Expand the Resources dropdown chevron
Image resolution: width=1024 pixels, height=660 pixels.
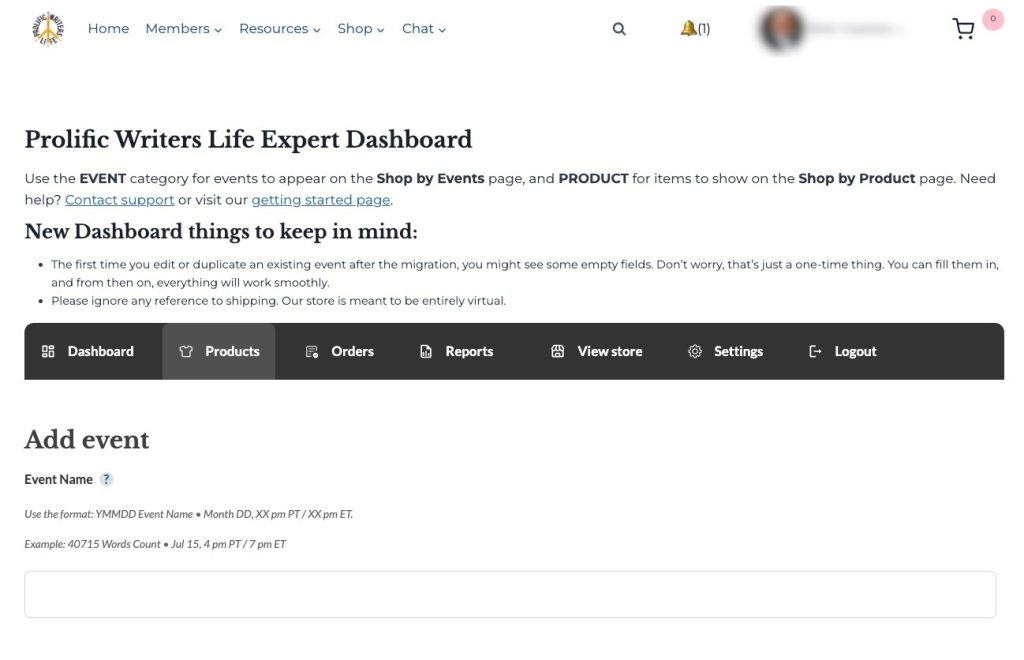click(x=317, y=30)
